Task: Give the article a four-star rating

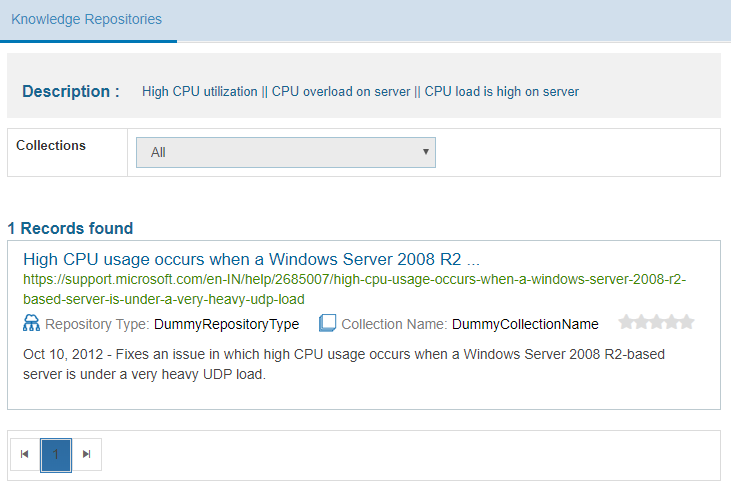Action: pos(671,322)
